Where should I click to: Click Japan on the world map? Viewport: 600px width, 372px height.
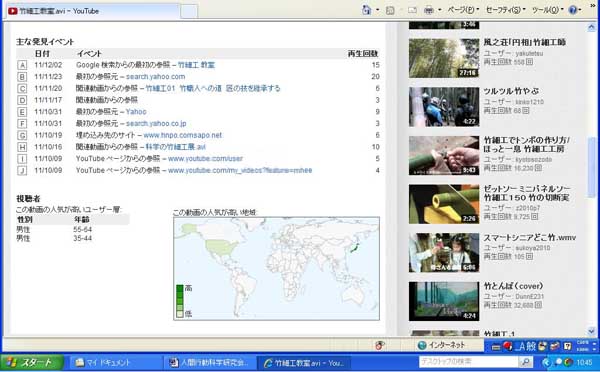coord(354,248)
